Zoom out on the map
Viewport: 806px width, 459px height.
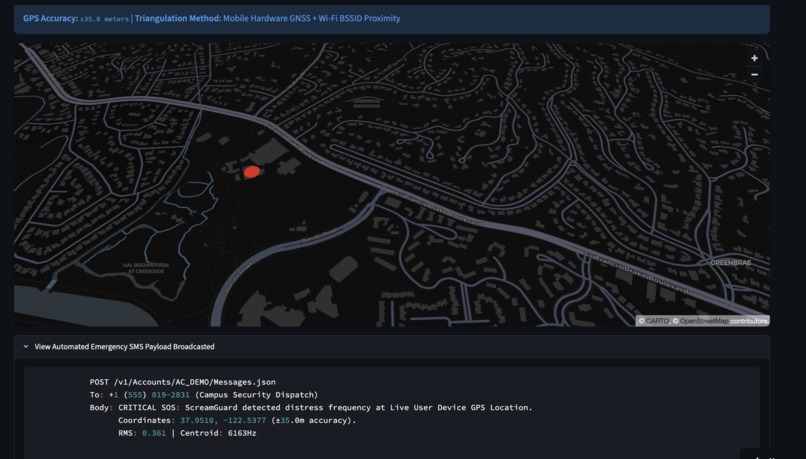(754, 75)
